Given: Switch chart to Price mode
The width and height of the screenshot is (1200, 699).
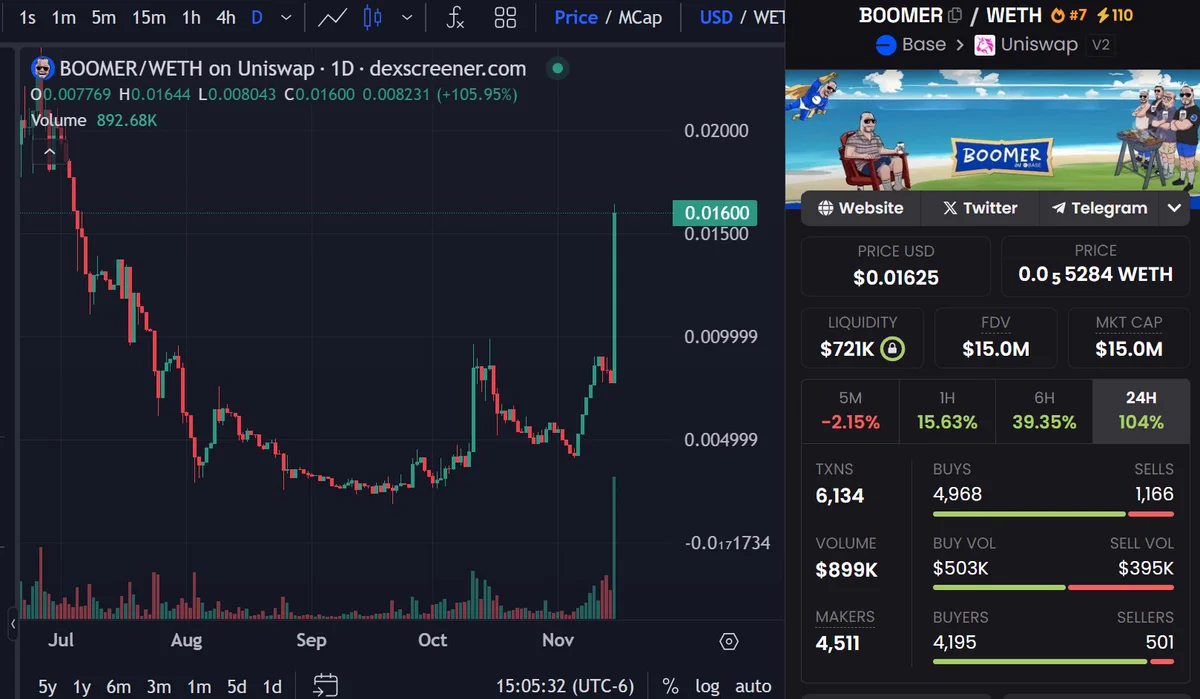Looking at the screenshot, I should coord(576,17).
